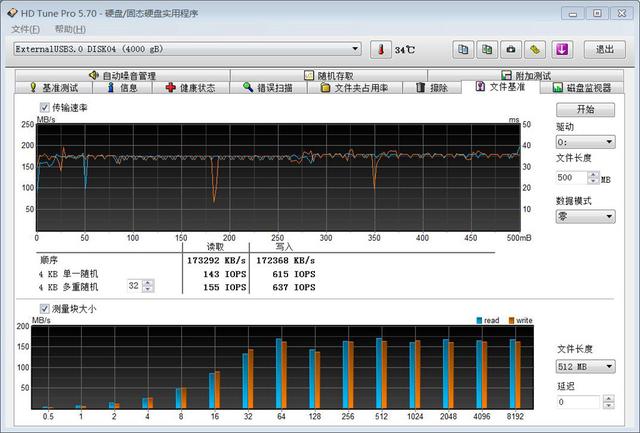
Task: Click the sequential read value 173292 KB/s
Action: click(217, 260)
